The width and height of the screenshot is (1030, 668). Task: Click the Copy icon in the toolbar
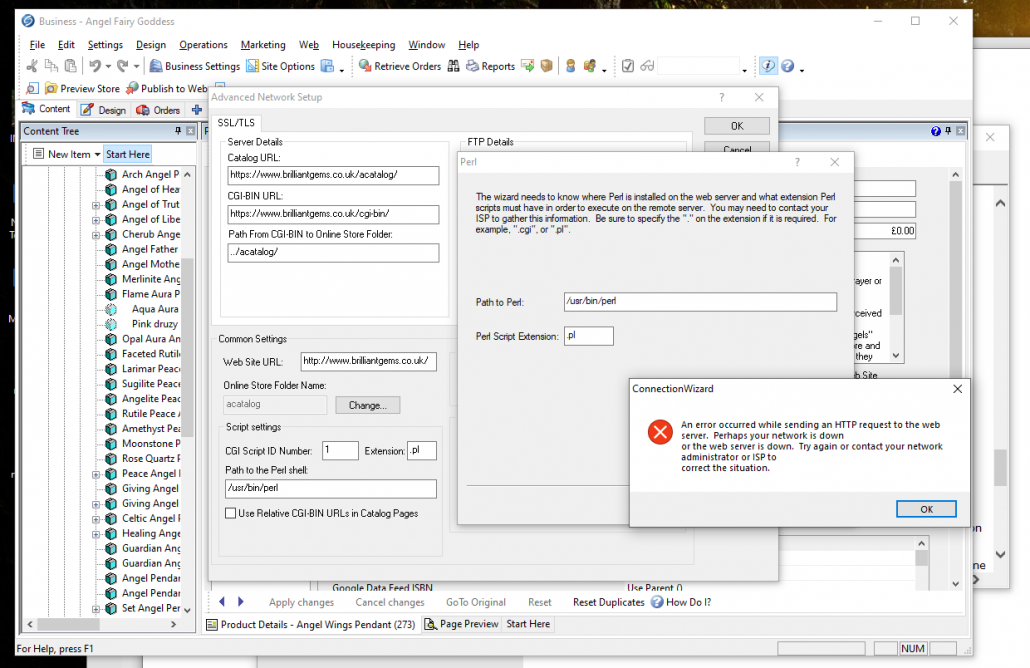(x=51, y=66)
